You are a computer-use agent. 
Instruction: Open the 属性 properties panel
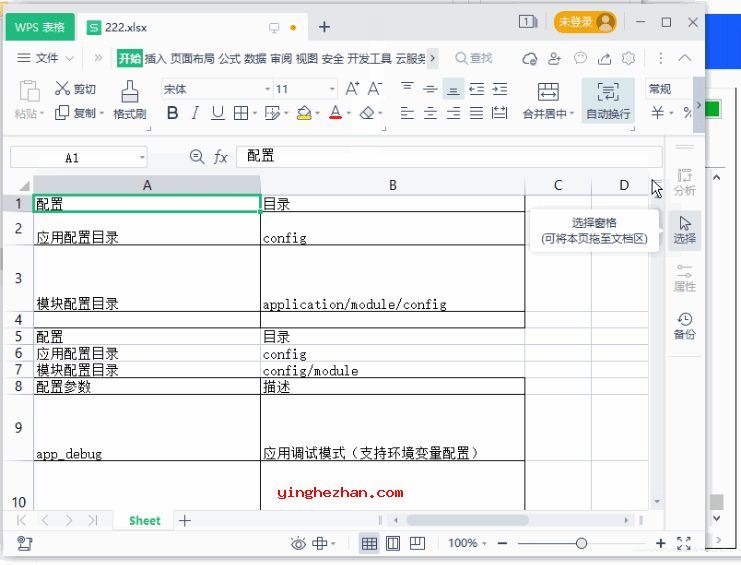[x=684, y=278]
